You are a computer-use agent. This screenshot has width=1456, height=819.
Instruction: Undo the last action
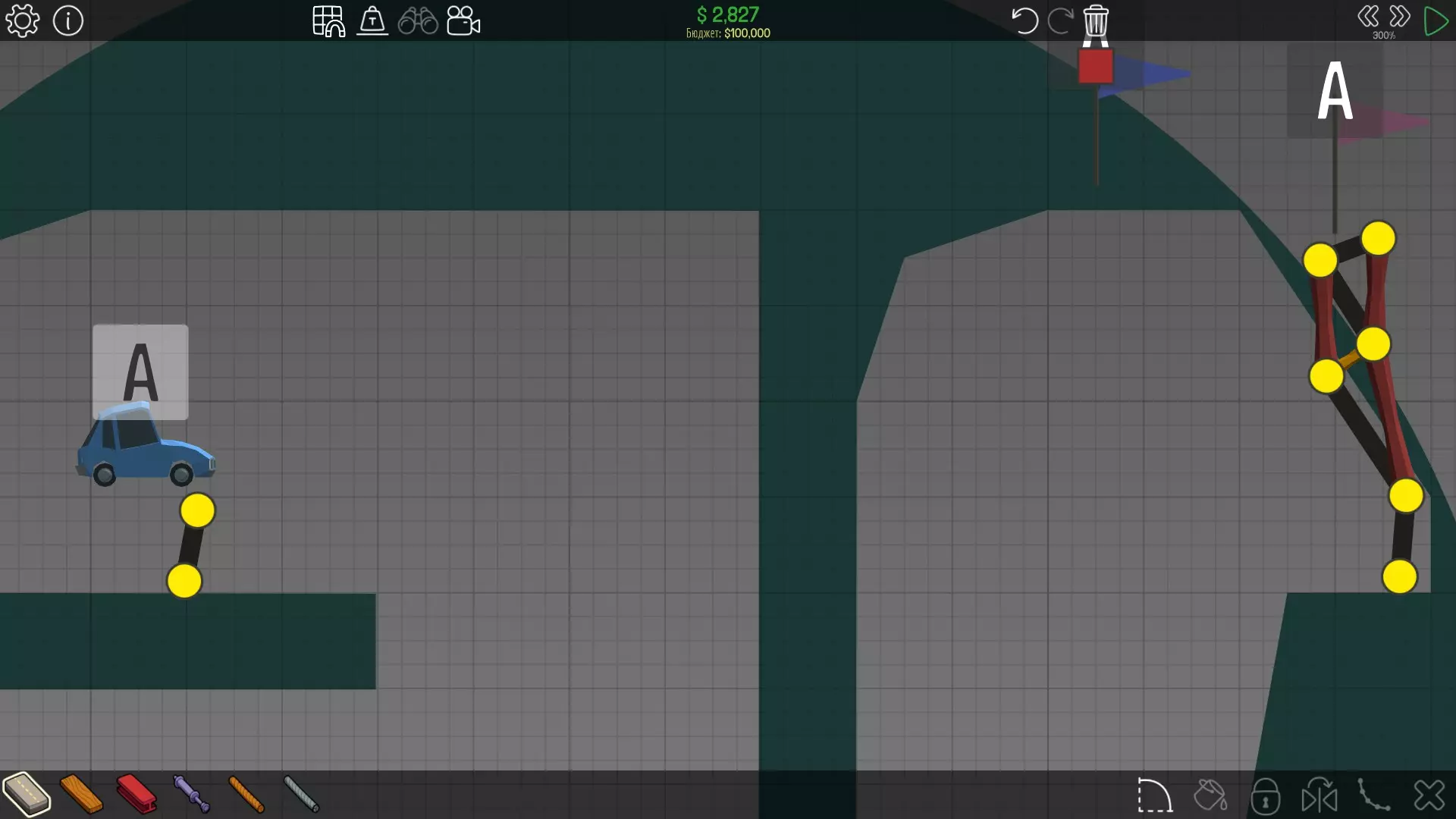coord(1025,20)
